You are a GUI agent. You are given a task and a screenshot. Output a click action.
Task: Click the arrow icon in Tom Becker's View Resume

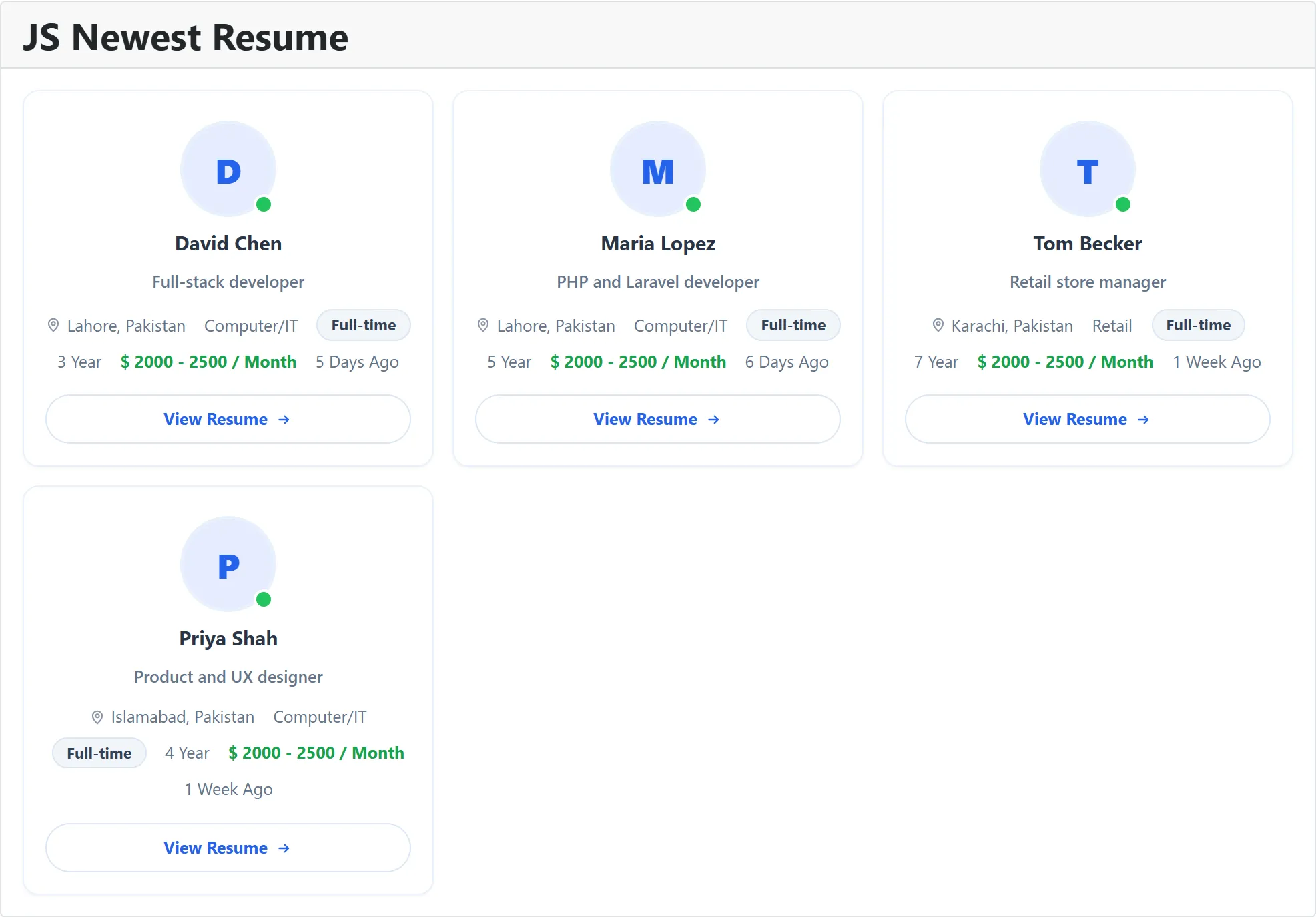(1143, 420)
